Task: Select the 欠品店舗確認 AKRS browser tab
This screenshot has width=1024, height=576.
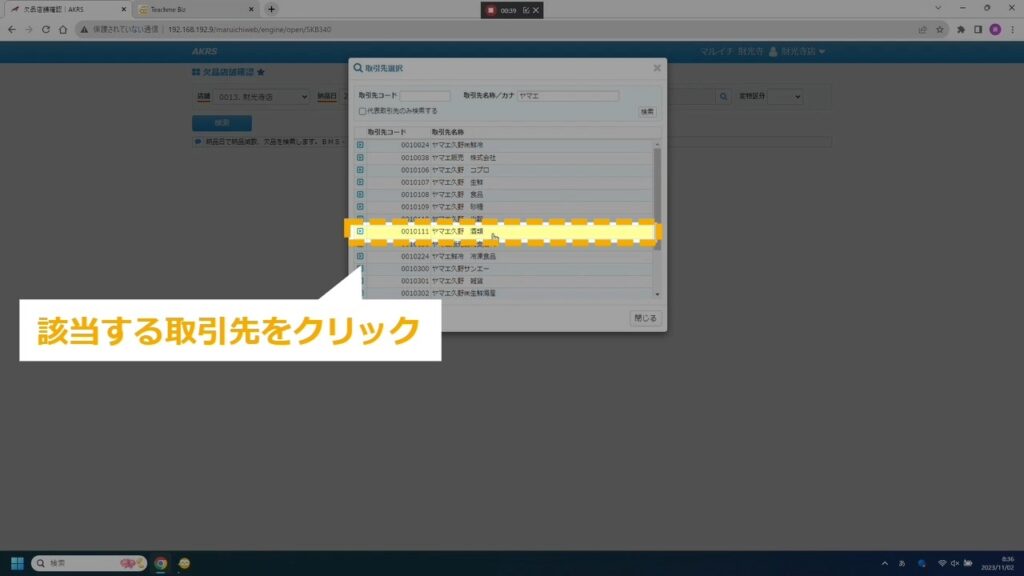Action: (x=65, y=9)
